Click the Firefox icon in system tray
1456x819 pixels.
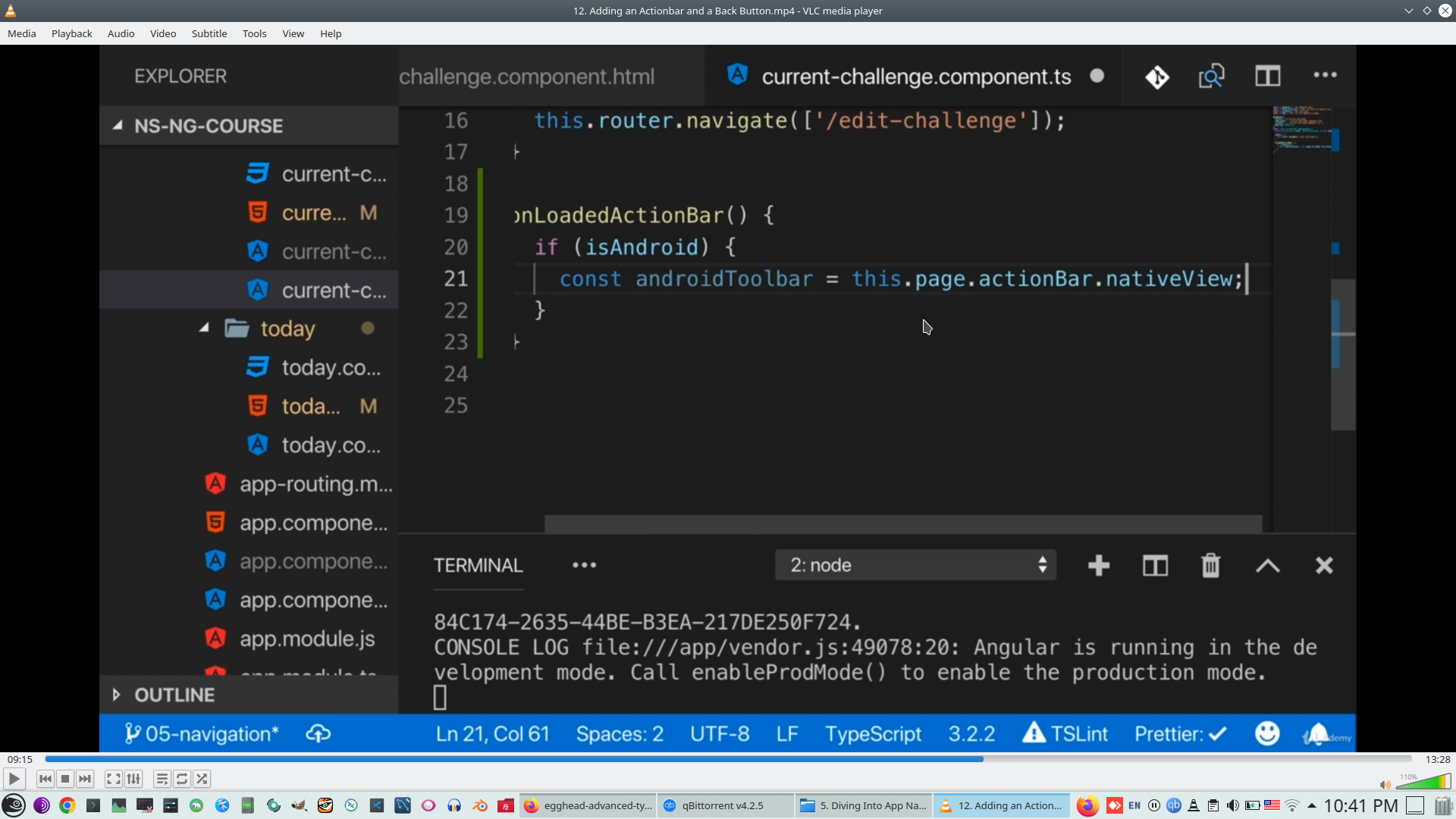(x=1087, y=805)
